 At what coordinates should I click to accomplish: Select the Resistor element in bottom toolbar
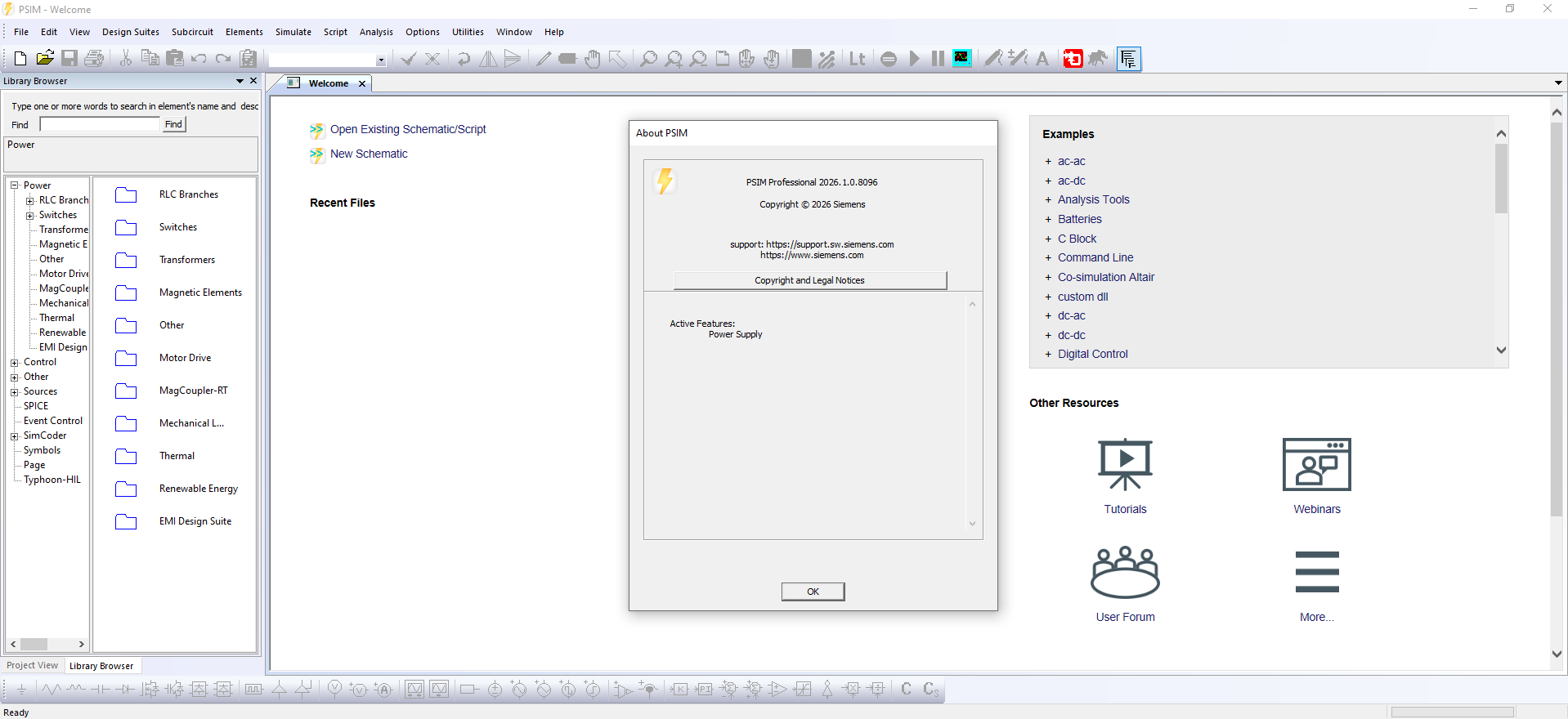tap(51, 690)
